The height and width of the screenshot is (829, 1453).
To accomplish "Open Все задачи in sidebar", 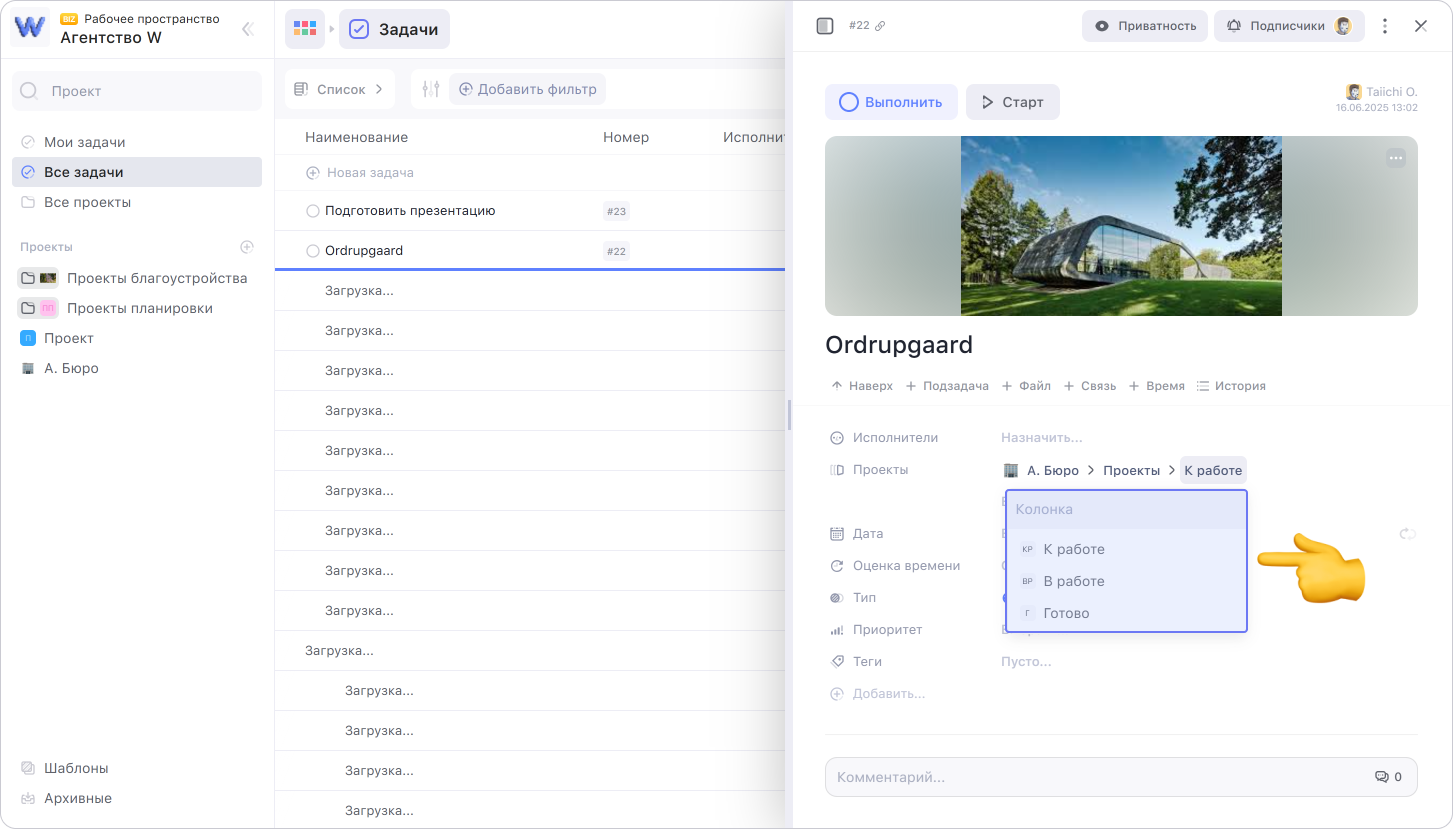I will pos(137,172).
